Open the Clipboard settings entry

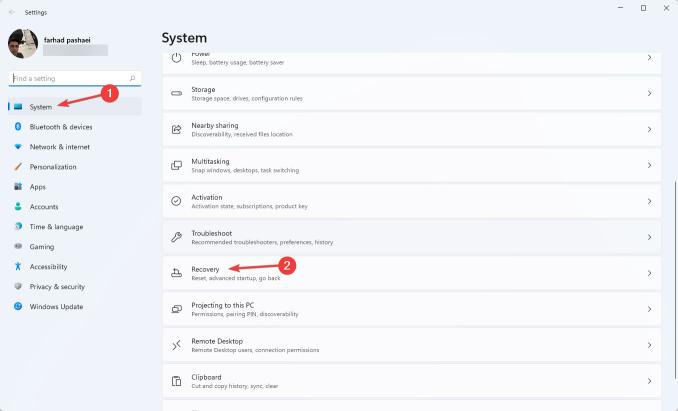point(412,381)
